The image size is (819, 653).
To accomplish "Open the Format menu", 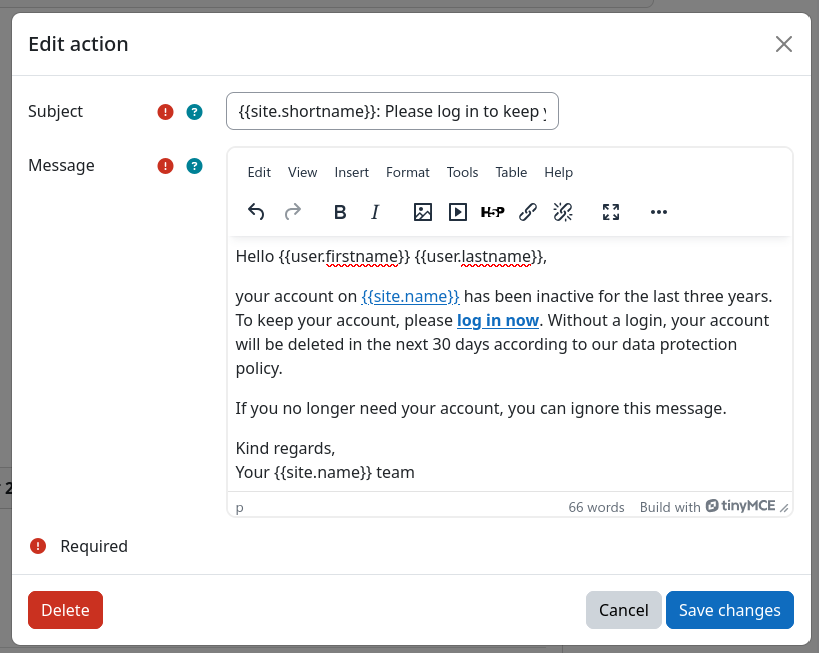I will coord(407,172).
